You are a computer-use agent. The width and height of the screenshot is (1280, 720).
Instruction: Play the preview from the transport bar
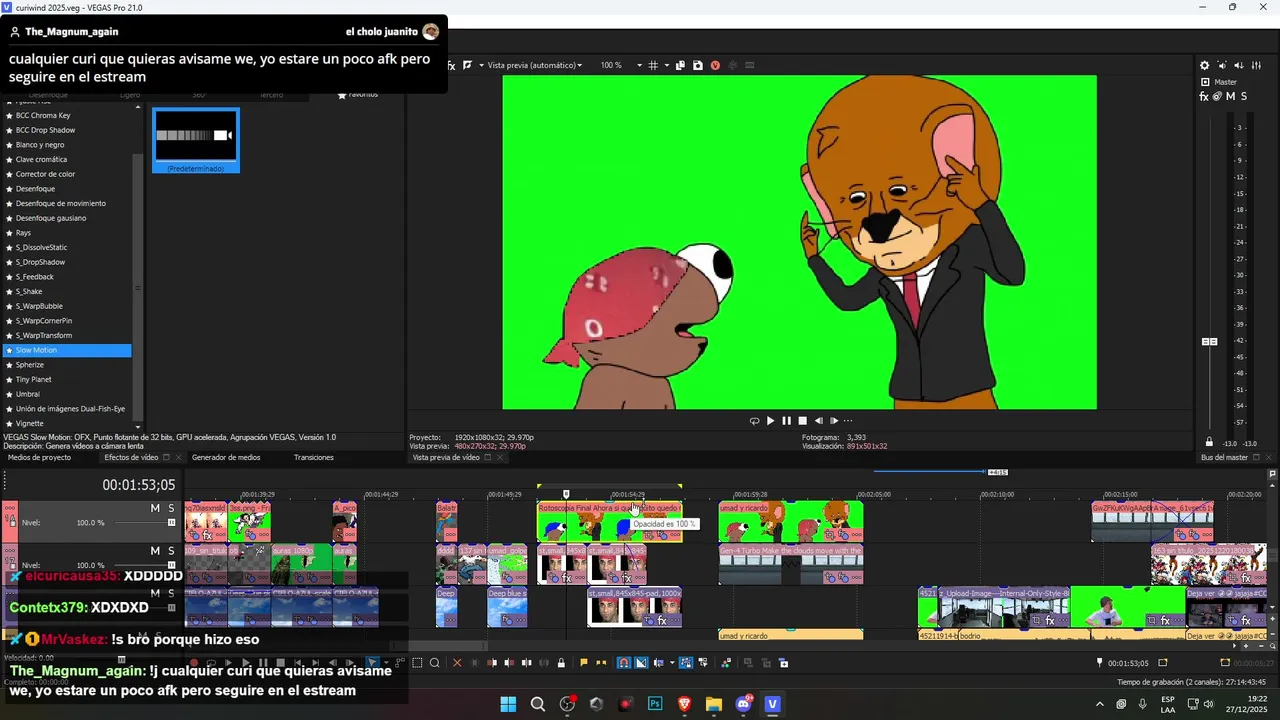[770, 421]
